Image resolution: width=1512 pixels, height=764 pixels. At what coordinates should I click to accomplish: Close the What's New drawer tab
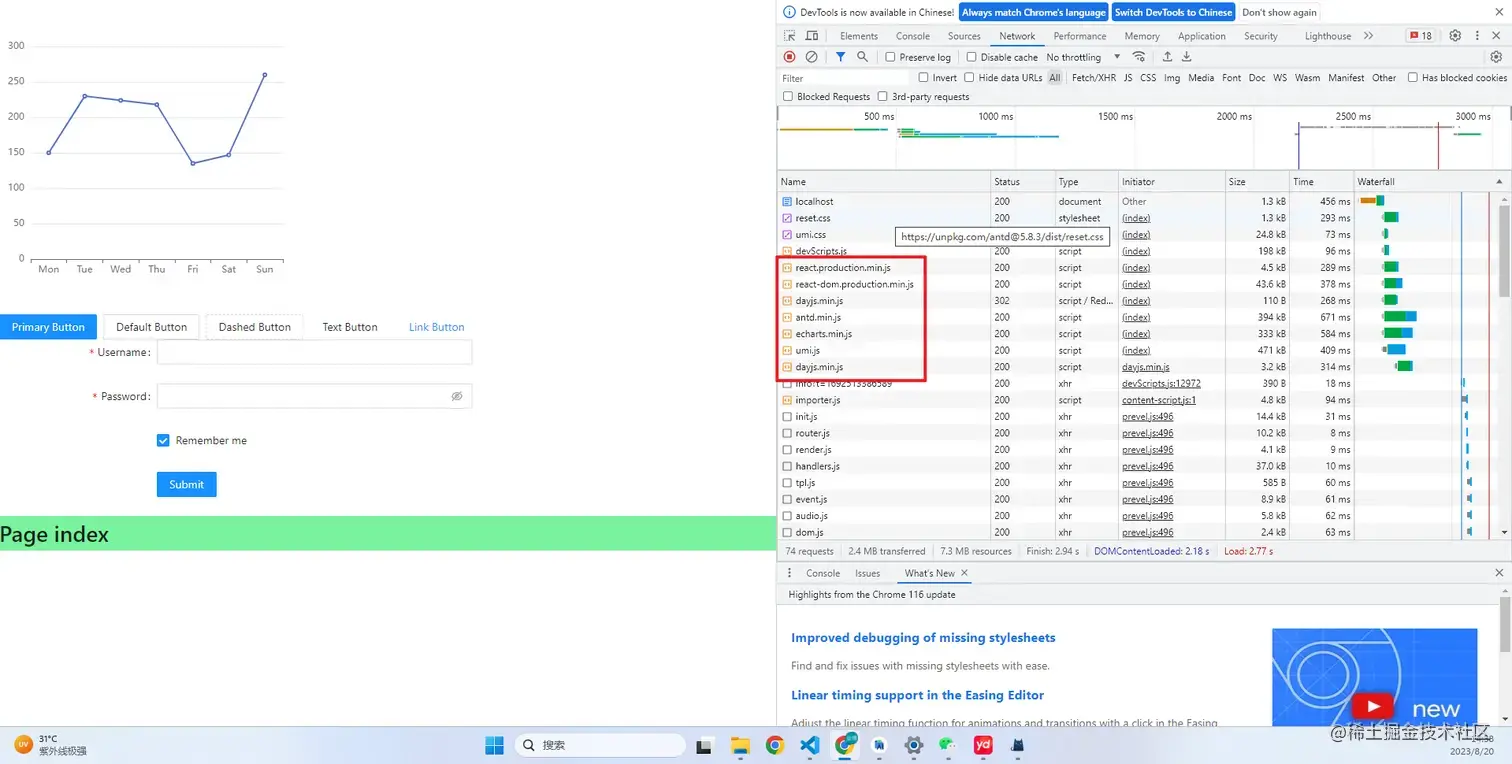(965, 573)
